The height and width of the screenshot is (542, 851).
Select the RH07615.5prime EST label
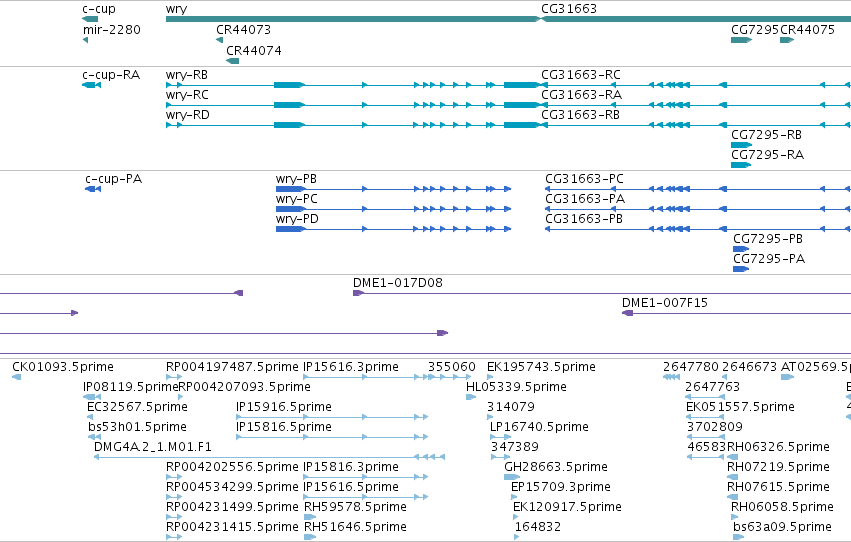(x=778, y=487)
